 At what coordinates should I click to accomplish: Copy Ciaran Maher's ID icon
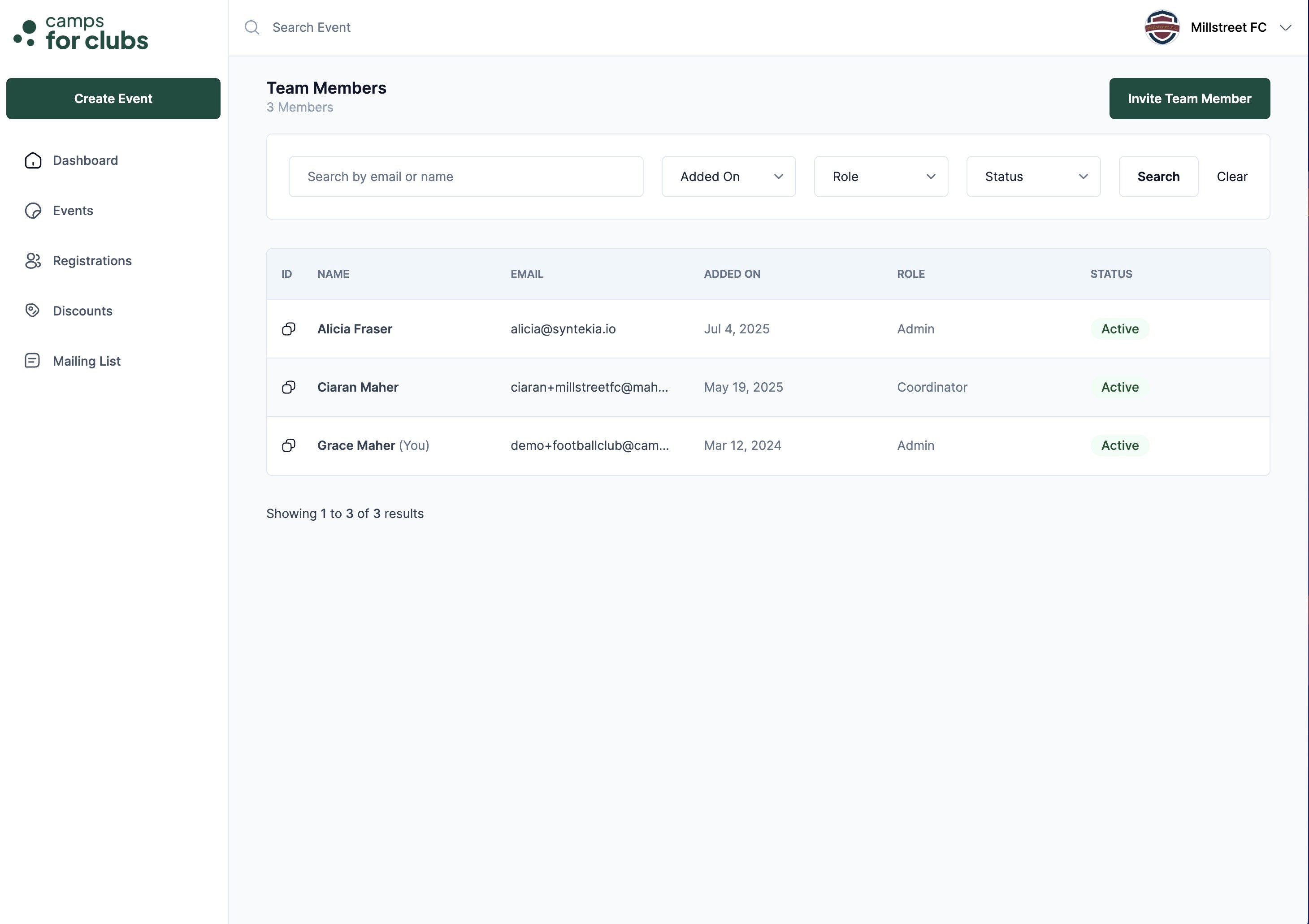click(x=289, y=388)
